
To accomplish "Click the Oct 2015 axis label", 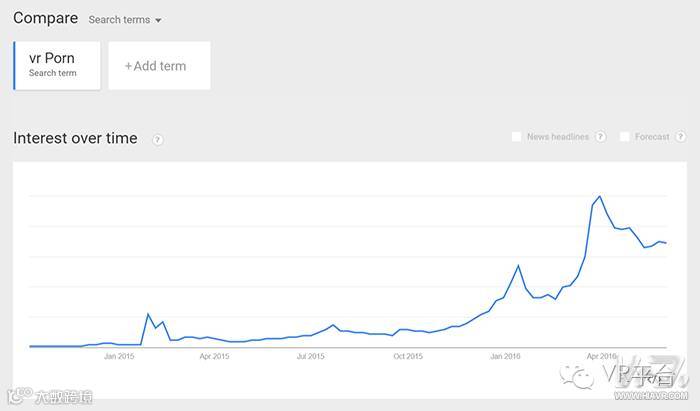I will point(408,356).
